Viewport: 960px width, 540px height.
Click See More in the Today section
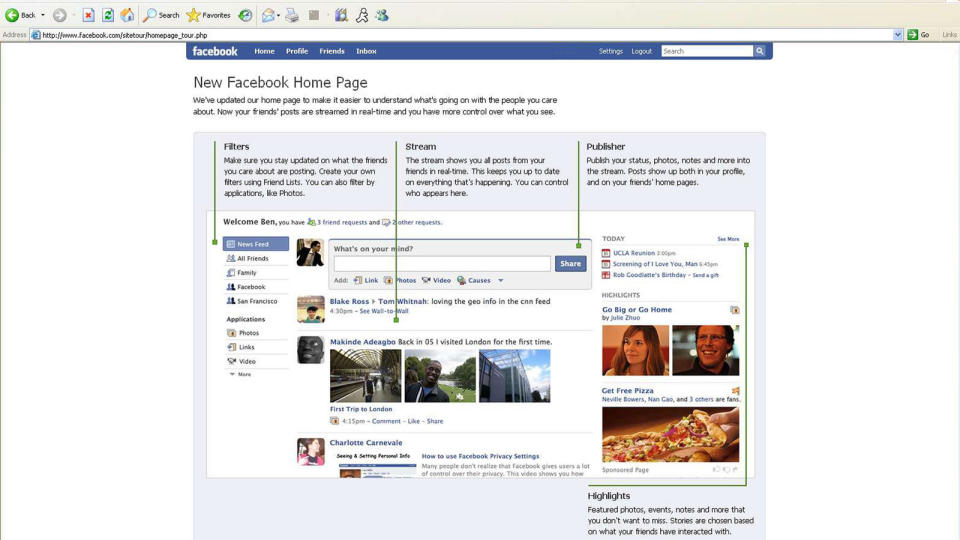click(x=728, y=239)
